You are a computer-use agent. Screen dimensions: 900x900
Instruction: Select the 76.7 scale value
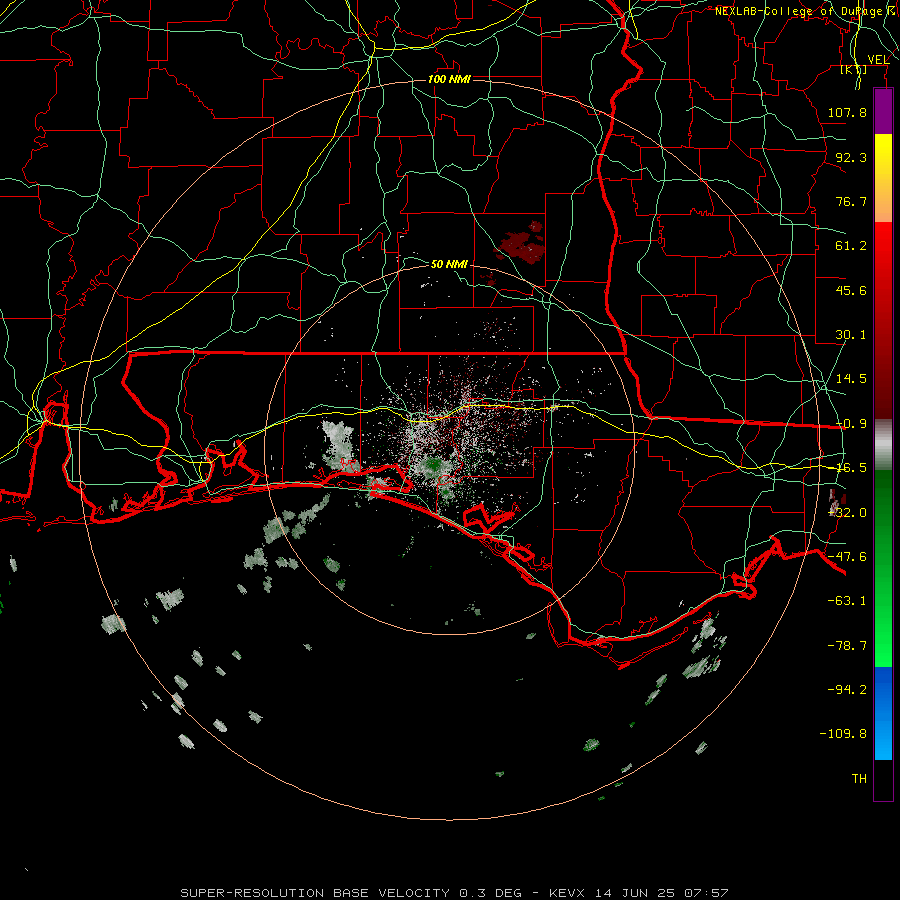[851, 201]
